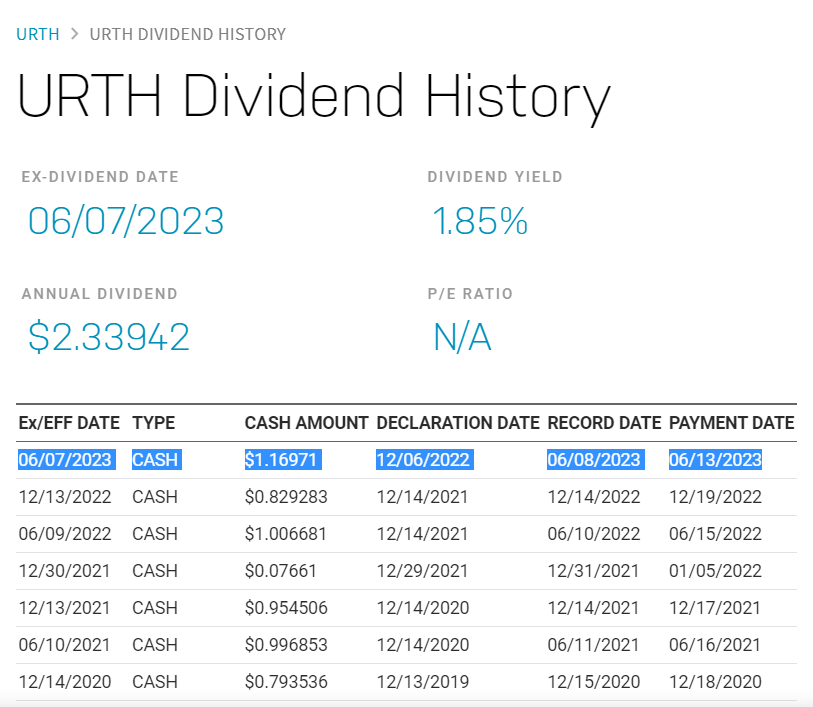Click the highlighted ex date 06/07/2023 cell
The height and width of the screenshot is (707, 813).
[67, 460]
